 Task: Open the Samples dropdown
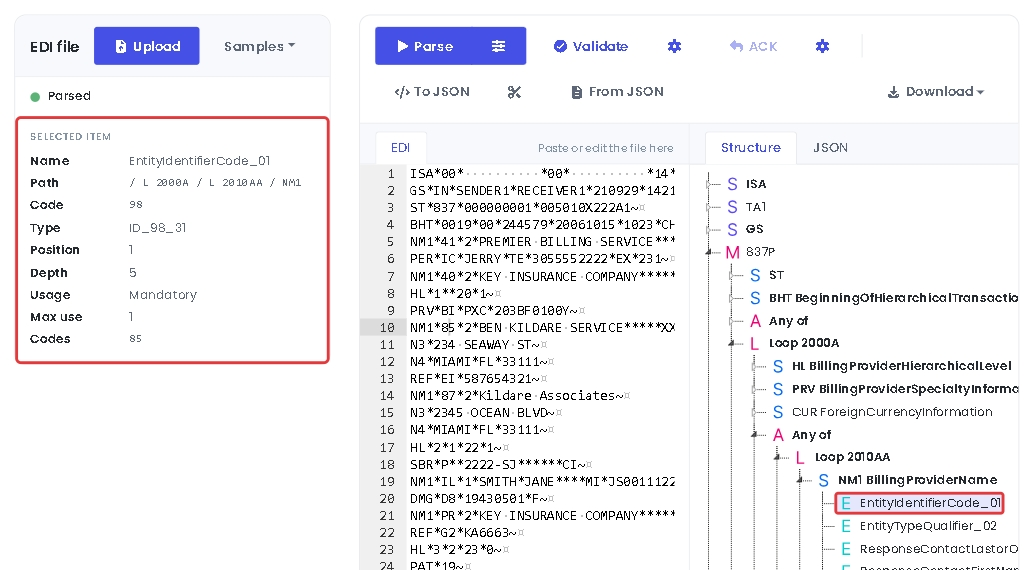259,46
